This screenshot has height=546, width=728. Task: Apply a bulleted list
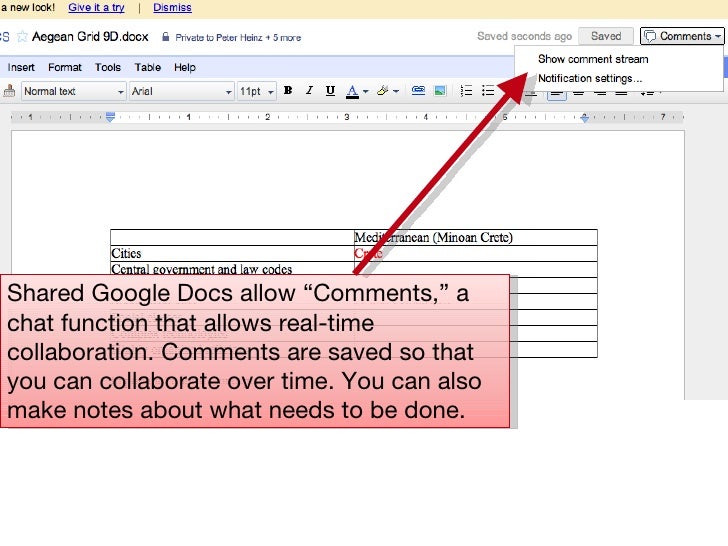point(488,91)
